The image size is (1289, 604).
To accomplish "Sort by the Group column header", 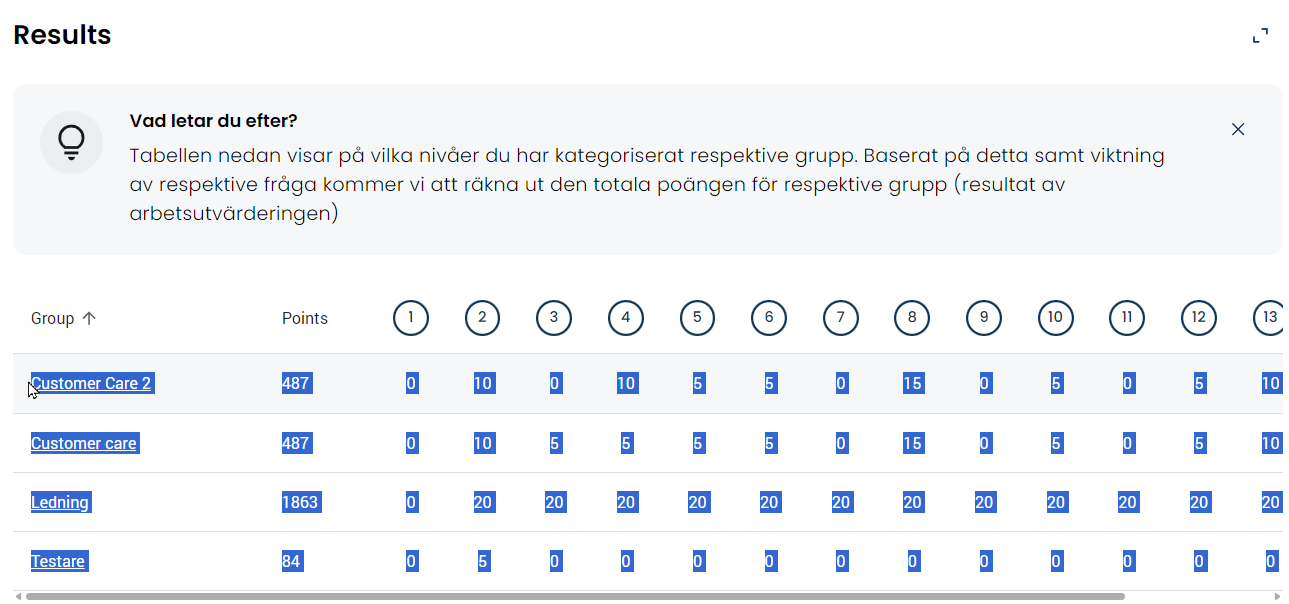I will (53, 318).
